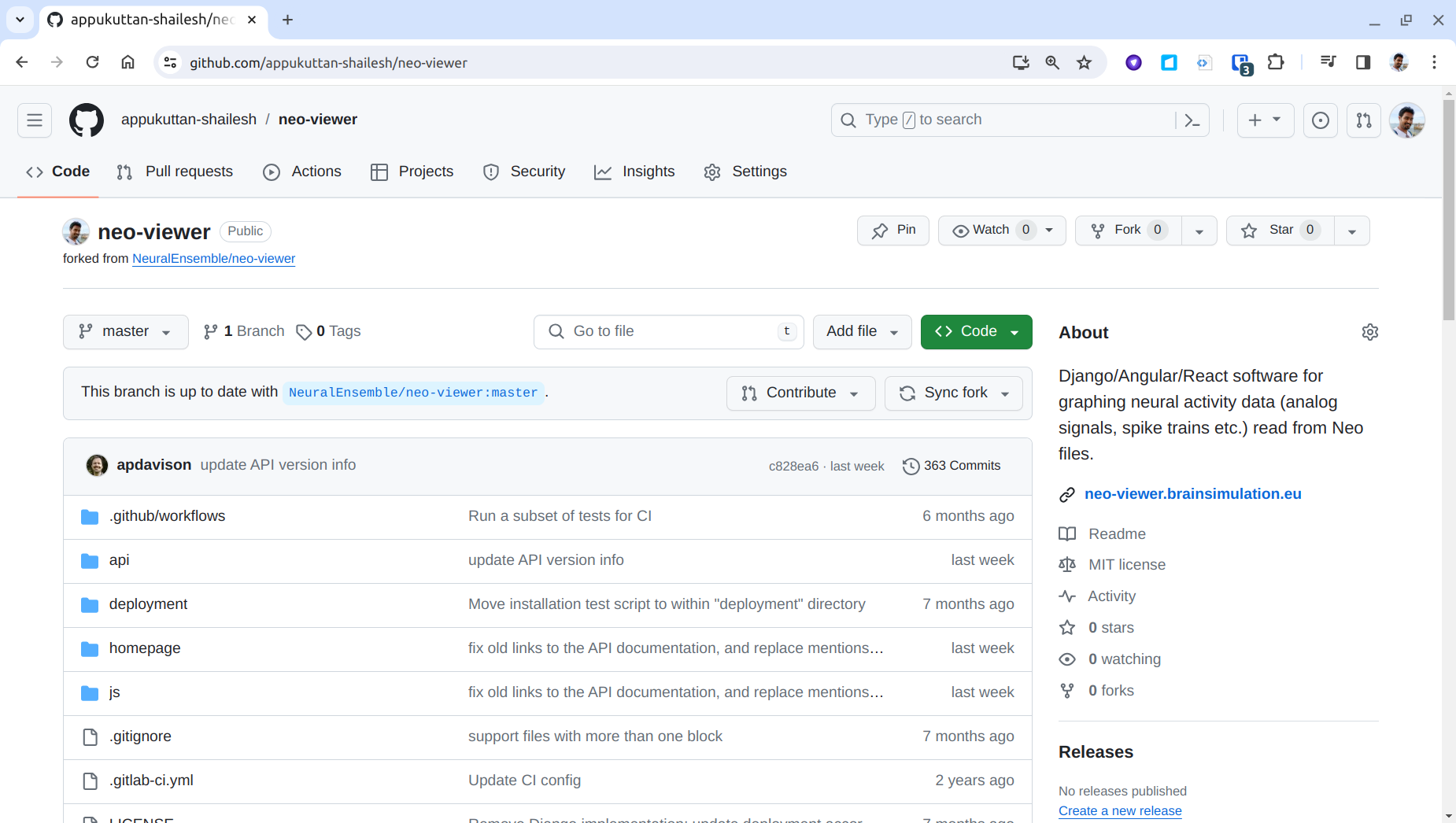The width and height of the screenshot is (1456, 823).
Task: Expand the Sync fork dropdown
Action: point(954,393)
